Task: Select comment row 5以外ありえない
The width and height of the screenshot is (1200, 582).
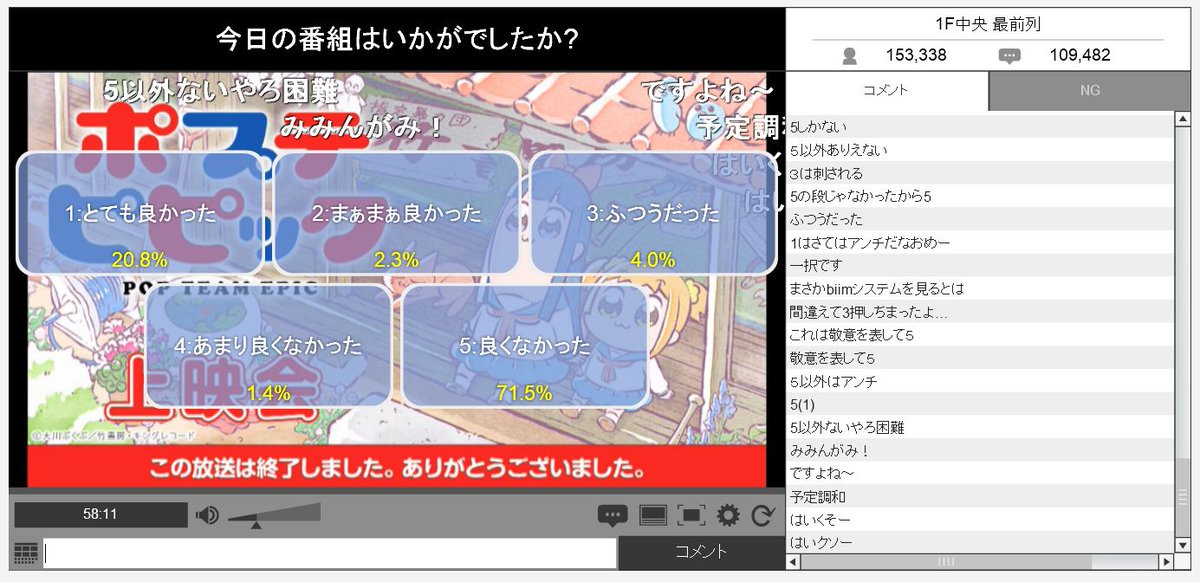Action: [980, 150]
